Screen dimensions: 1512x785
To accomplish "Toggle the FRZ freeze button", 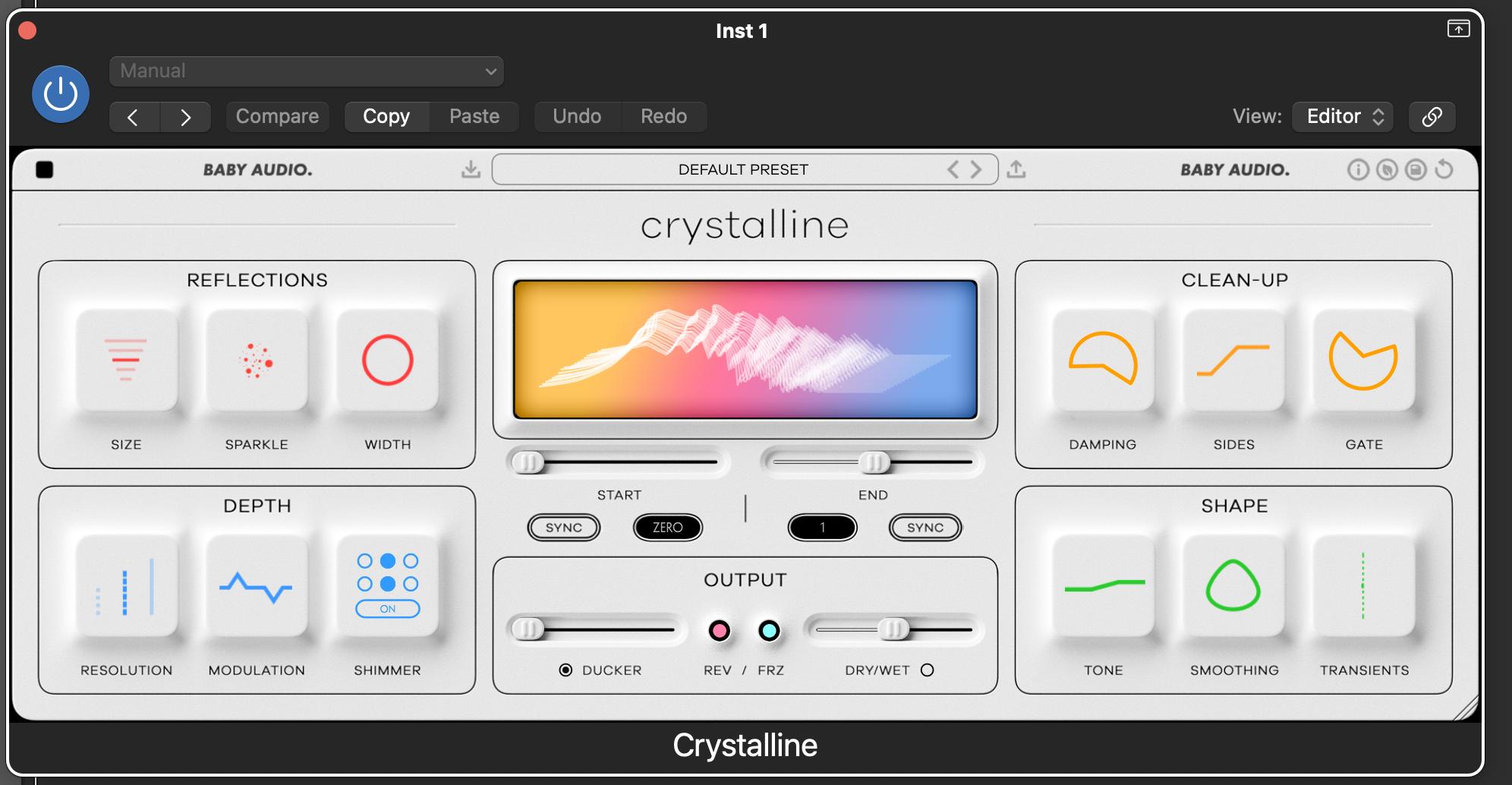I will point(769,631).
